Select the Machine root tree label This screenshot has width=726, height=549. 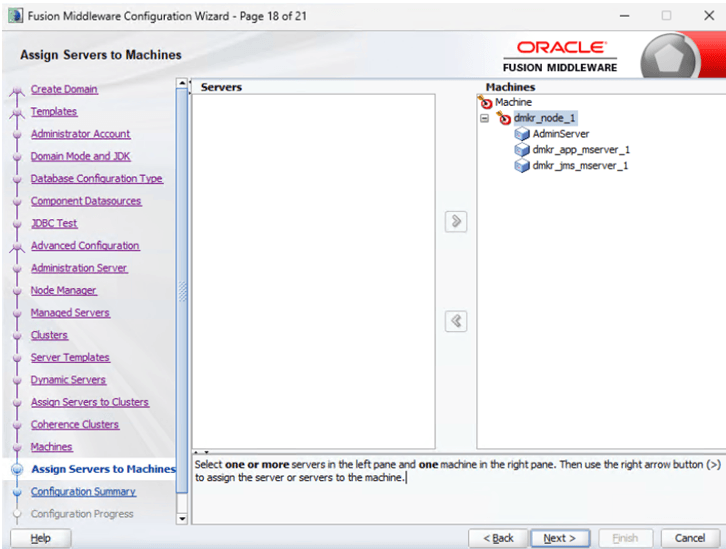coord(513,102)
